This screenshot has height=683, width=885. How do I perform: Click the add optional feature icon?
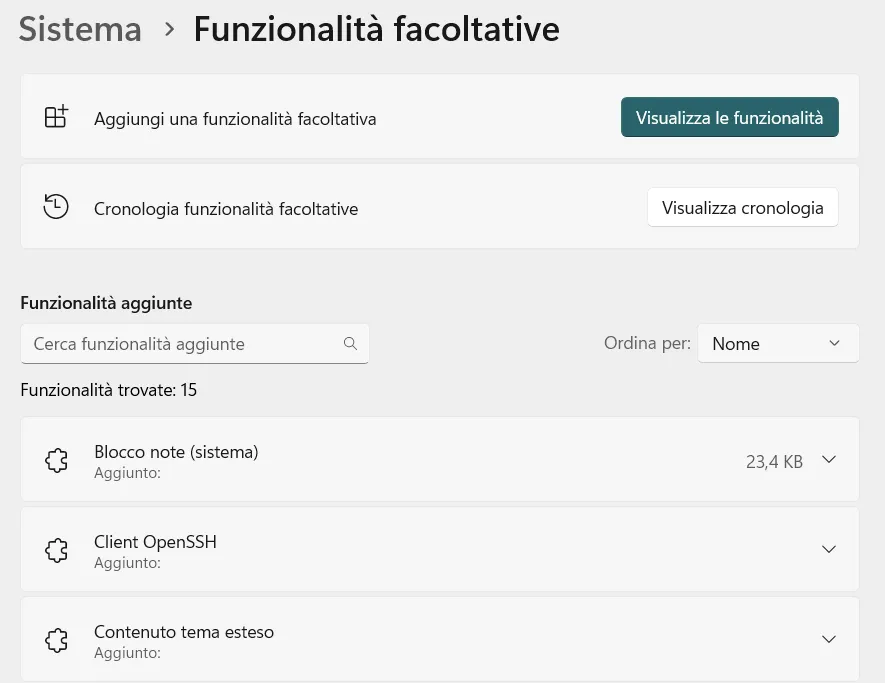56,116
